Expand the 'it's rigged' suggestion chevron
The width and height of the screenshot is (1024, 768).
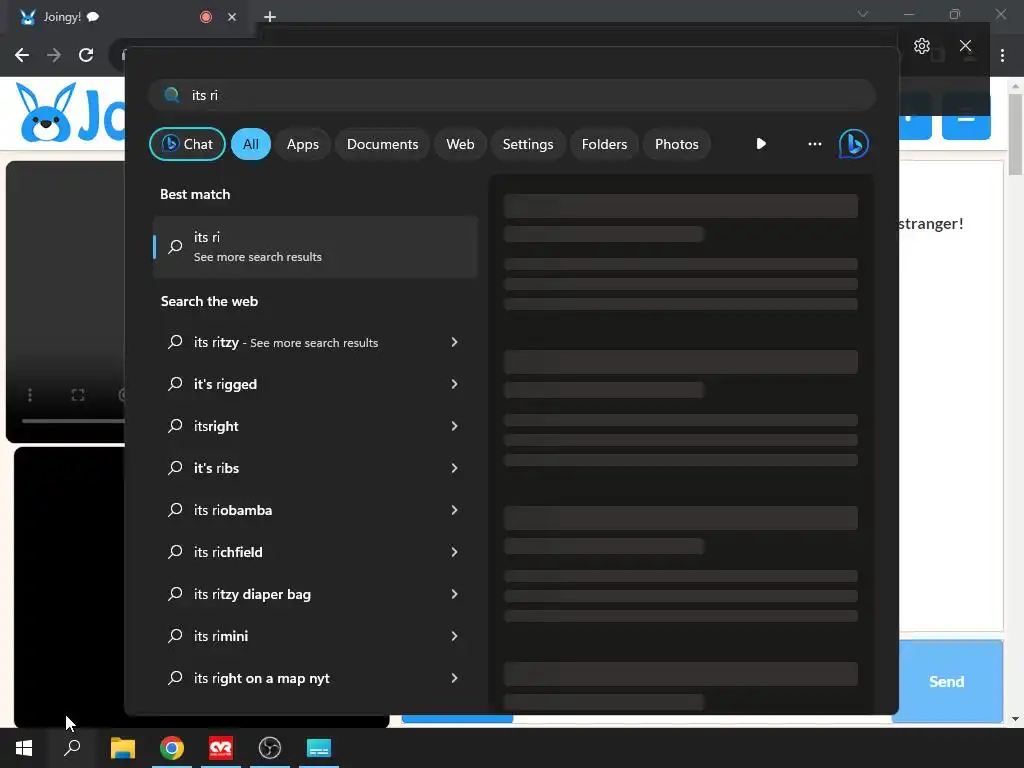[x=455, y=384]
